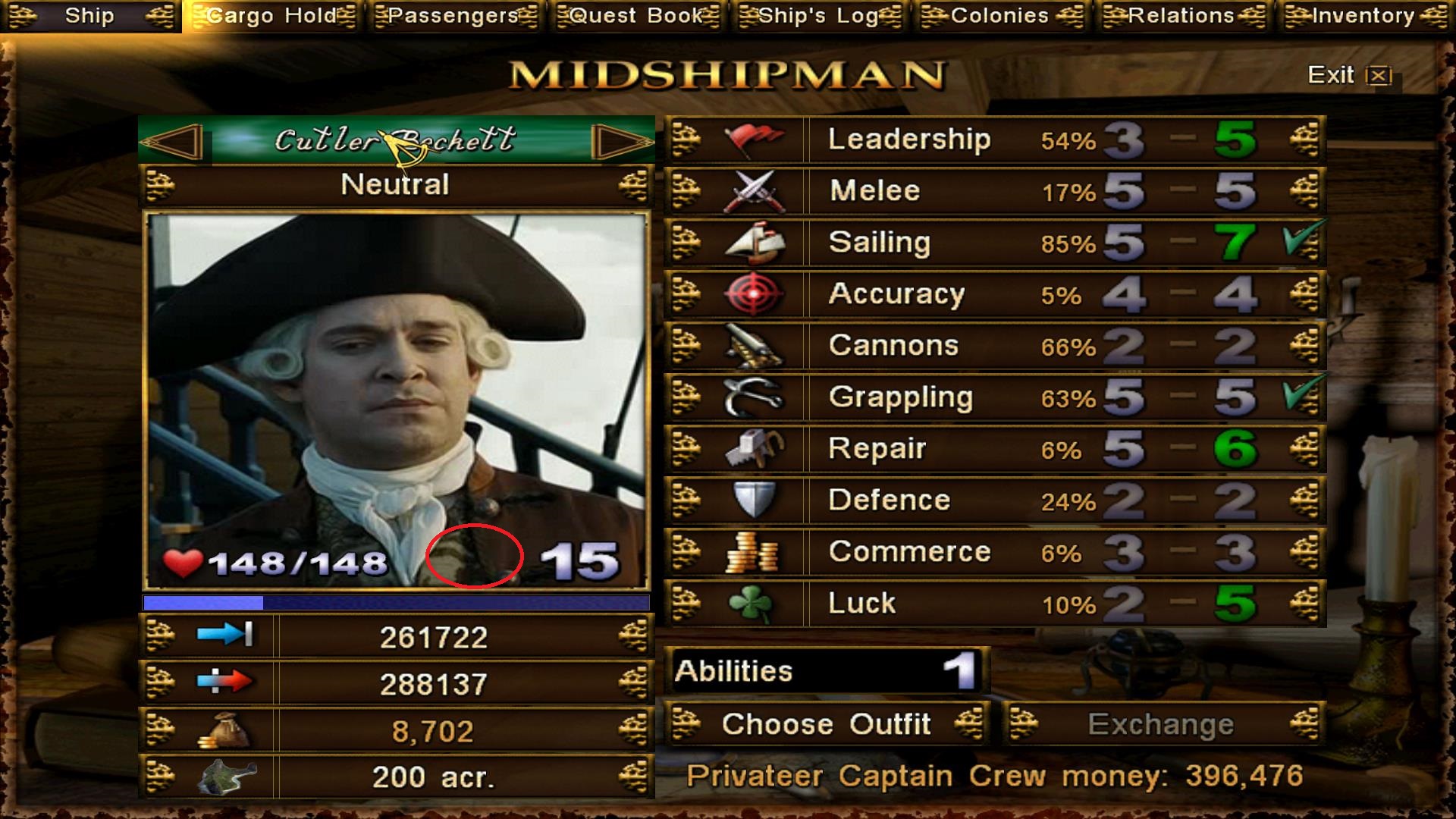Viewport: 1456px width, 819px height.
Task: Click the blue experience progress bar
Action: tap(396, 603)
